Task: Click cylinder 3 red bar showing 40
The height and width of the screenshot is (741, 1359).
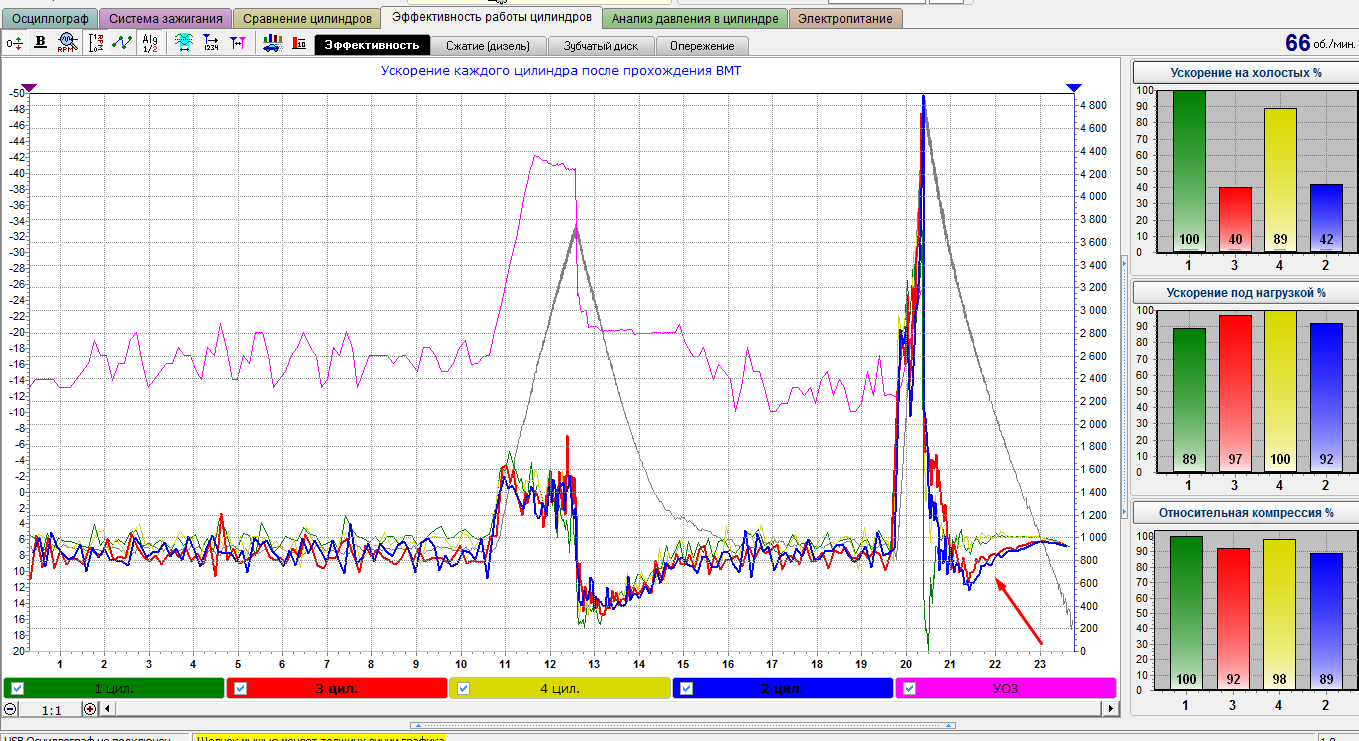Action: point(1235,219)
